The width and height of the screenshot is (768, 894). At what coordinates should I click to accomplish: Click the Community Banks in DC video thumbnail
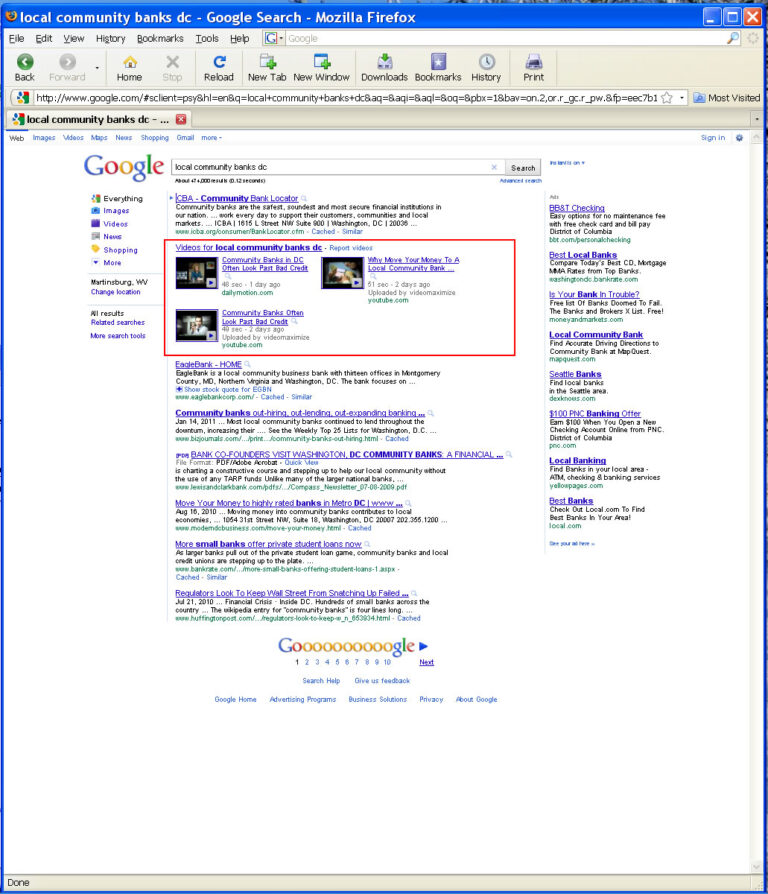[x=196, y=273]
